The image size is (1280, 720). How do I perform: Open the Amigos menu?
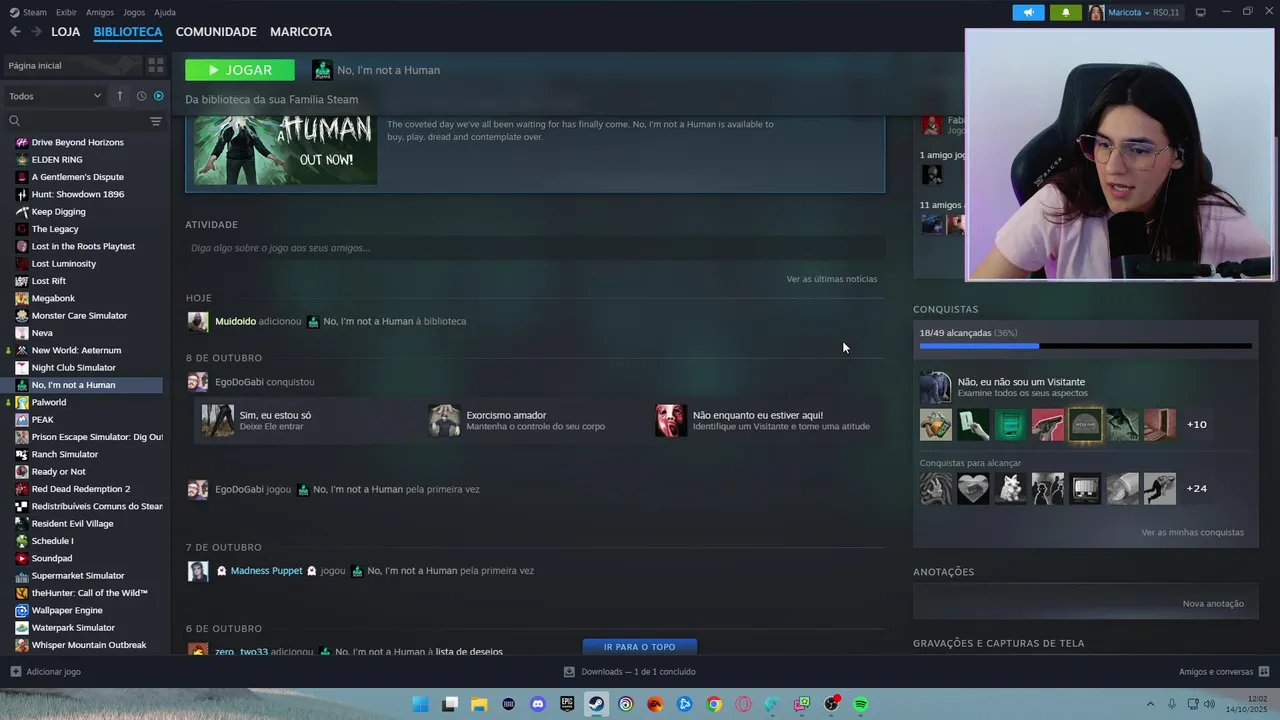click(x=100, y=12)
